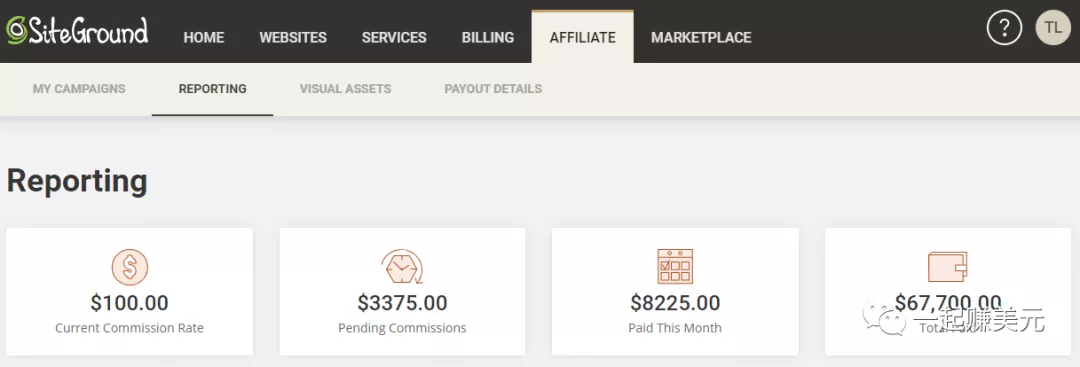Open the BILLING menu item
This screenshot has width=1080, height=367.
pyautogui.click(x=488, y=37)
